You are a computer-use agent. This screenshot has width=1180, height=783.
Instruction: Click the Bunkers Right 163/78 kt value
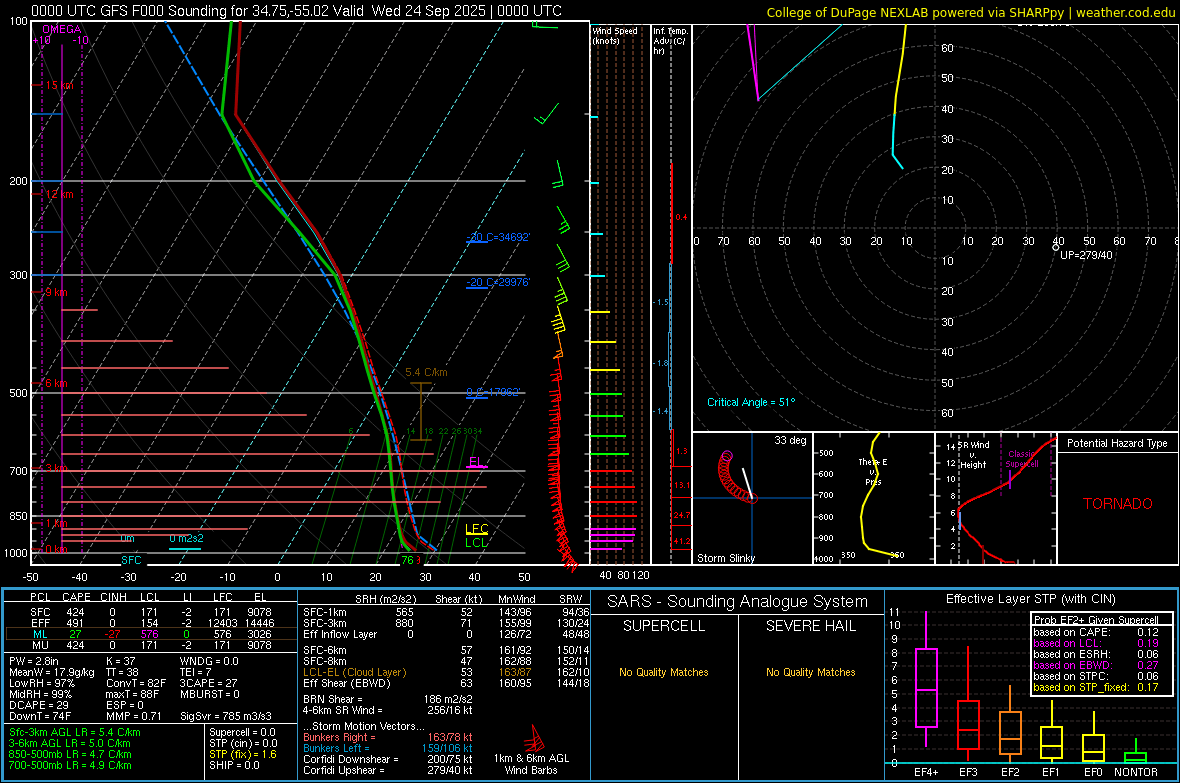(450, 737)
